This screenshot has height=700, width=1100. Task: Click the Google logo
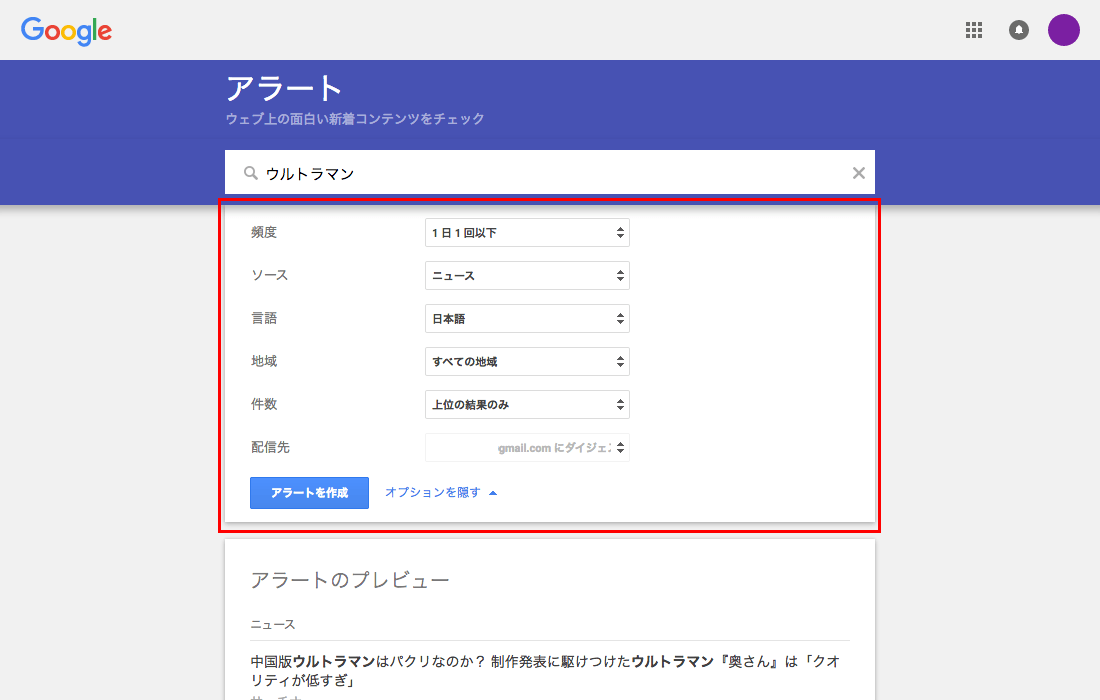(67, 31)
